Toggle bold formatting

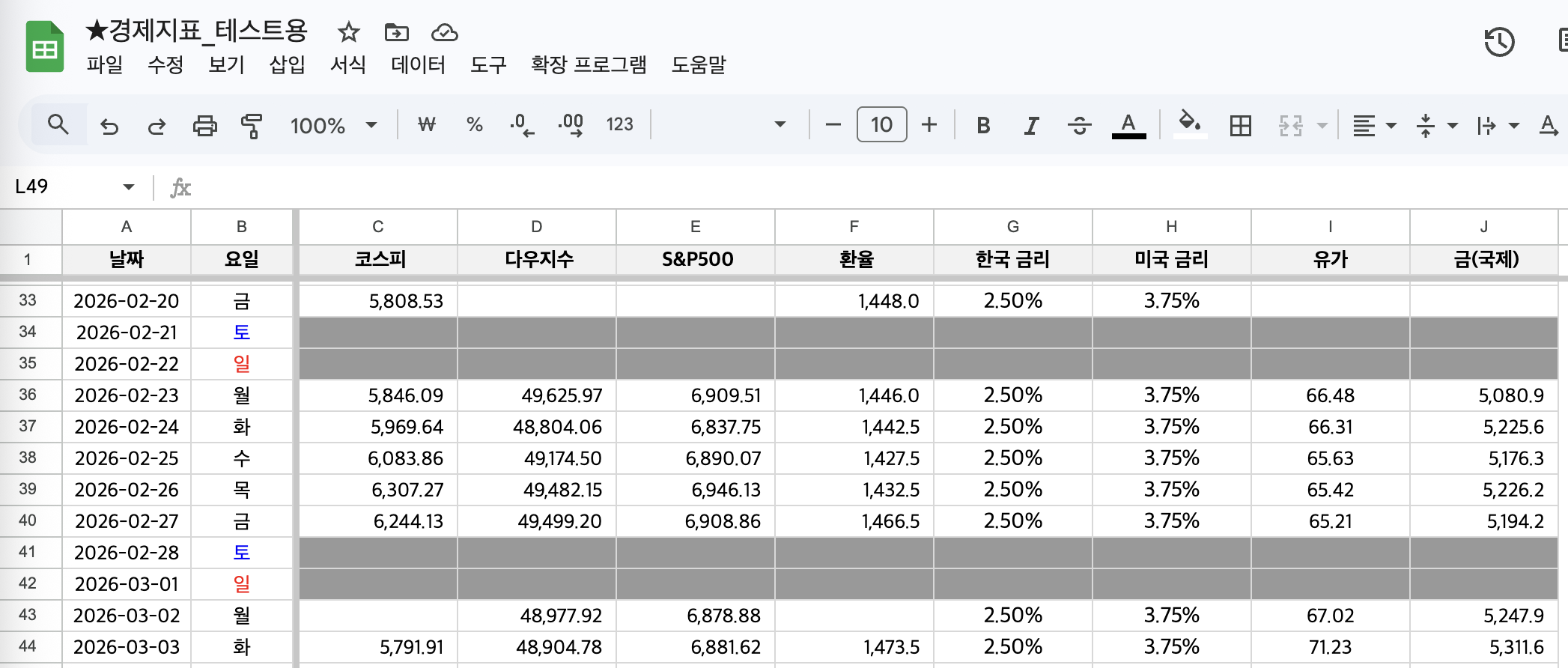pyautogui.click(x=983, y=125)
